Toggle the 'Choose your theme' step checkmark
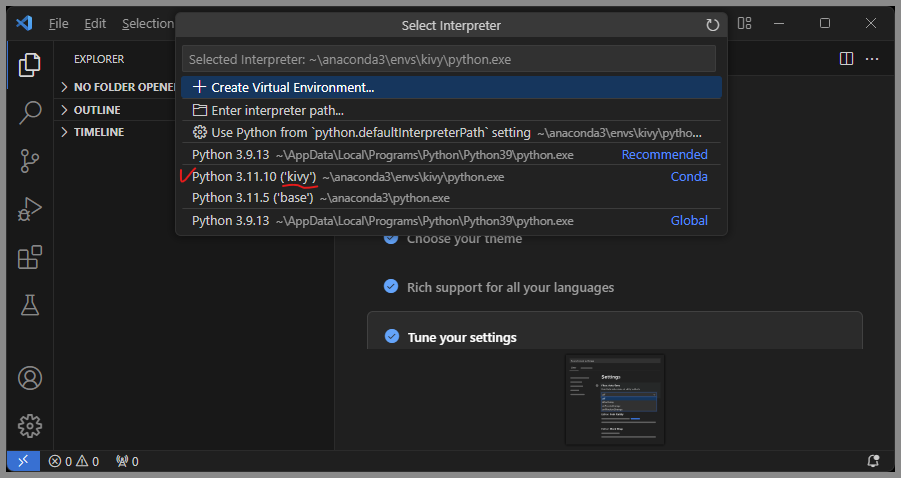 coord(391,238)
